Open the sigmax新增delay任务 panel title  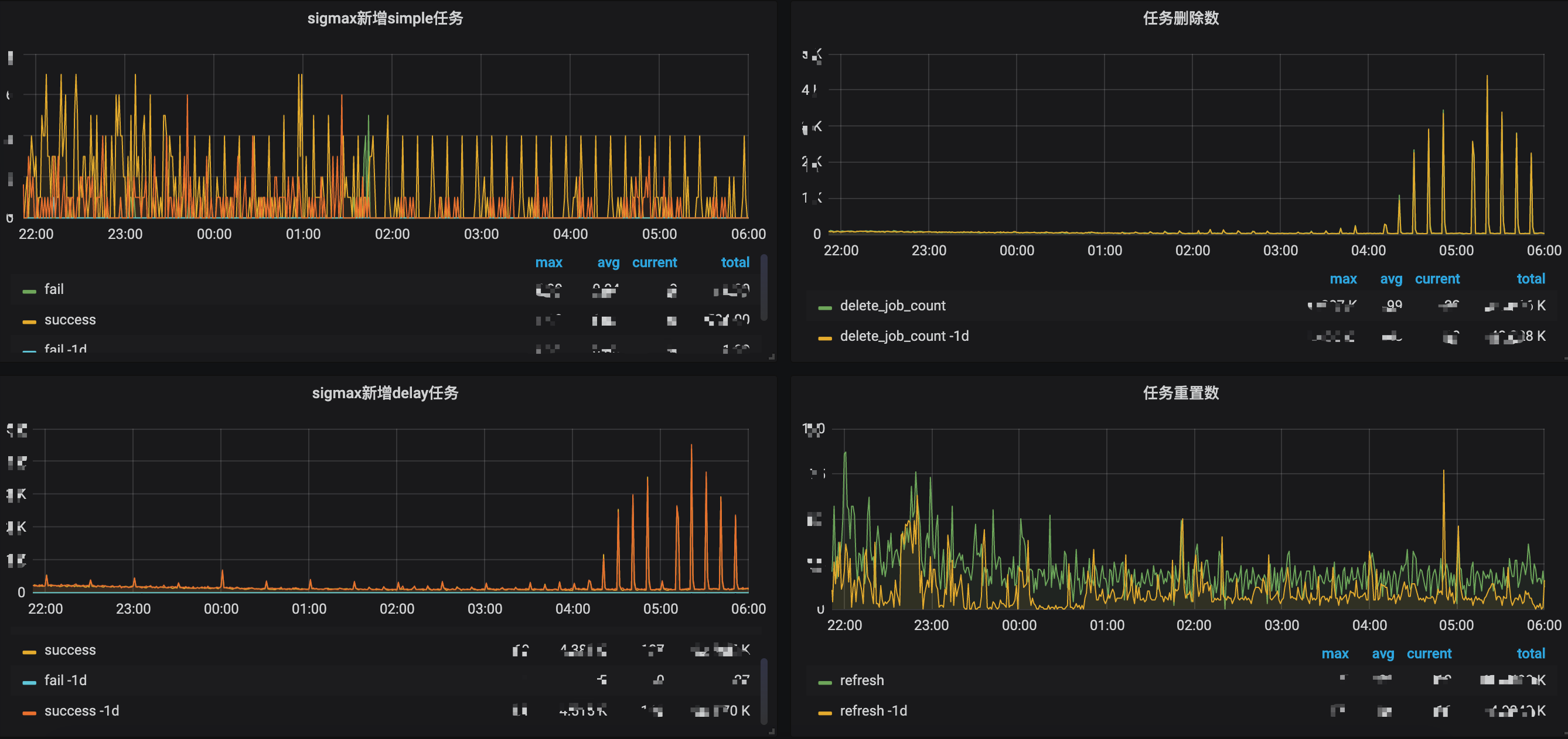(385, 393)
